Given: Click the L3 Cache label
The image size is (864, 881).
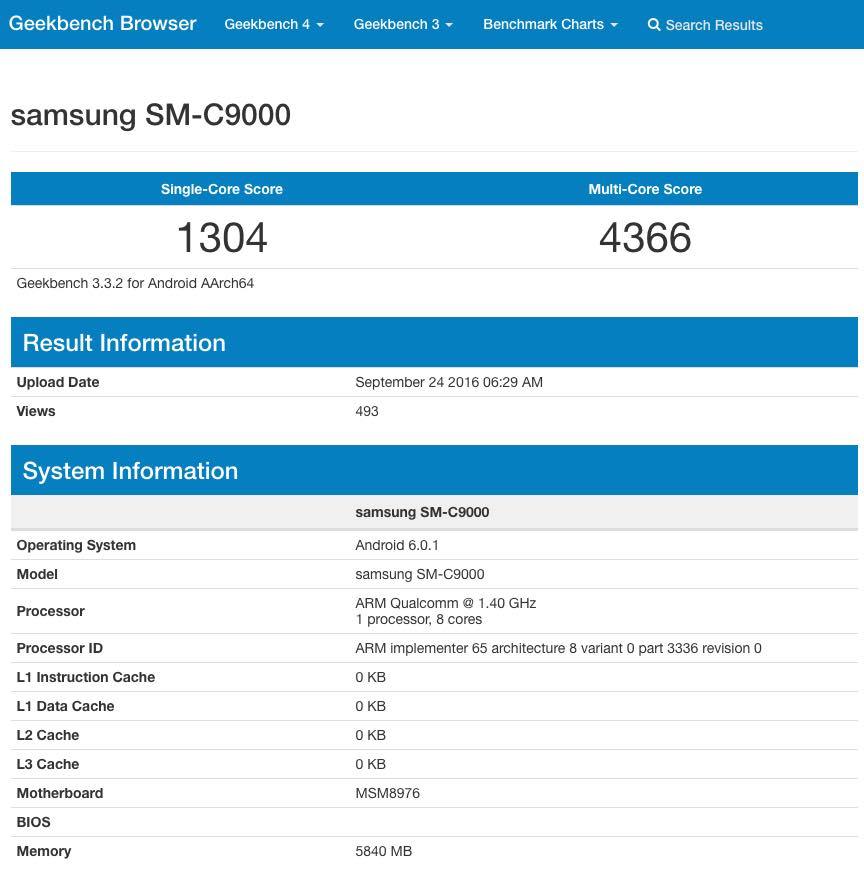Looking at the screenshot, I should point(48,764).
